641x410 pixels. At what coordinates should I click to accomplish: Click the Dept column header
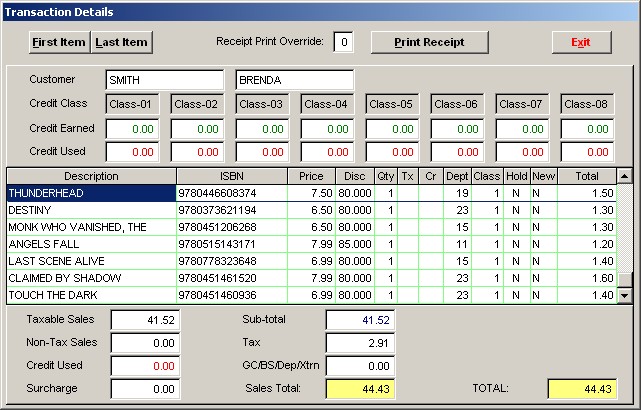457,176
